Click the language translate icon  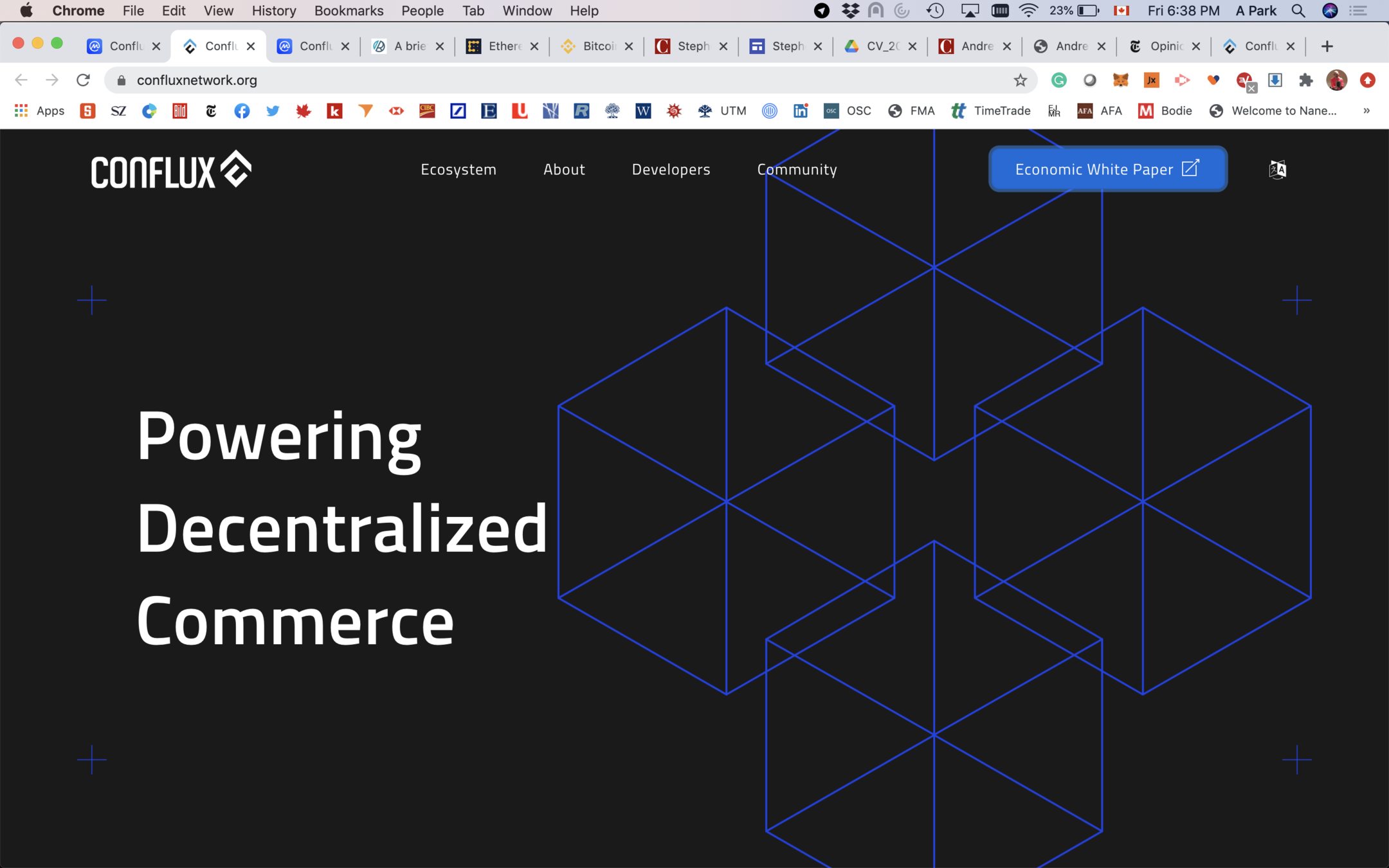1277,169
